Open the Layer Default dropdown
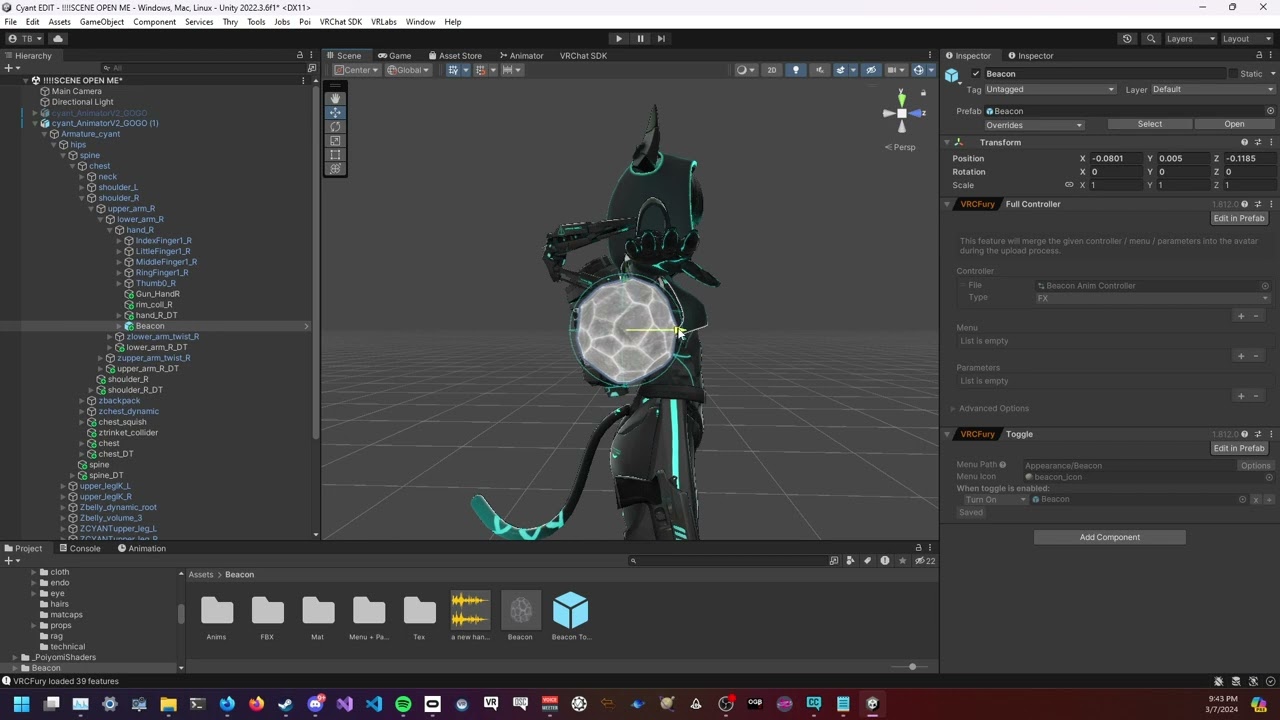This screenshot has width=1280, height=720. click(x=1213, y=90)
